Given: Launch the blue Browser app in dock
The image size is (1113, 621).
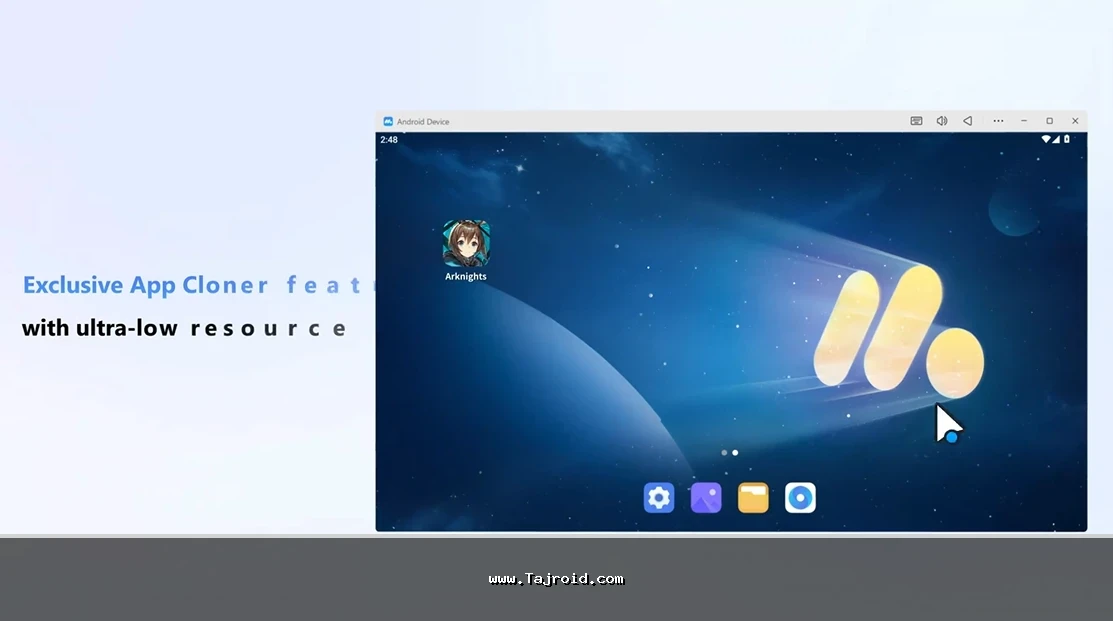Looking at the screenshot, I should click(800, 497).
